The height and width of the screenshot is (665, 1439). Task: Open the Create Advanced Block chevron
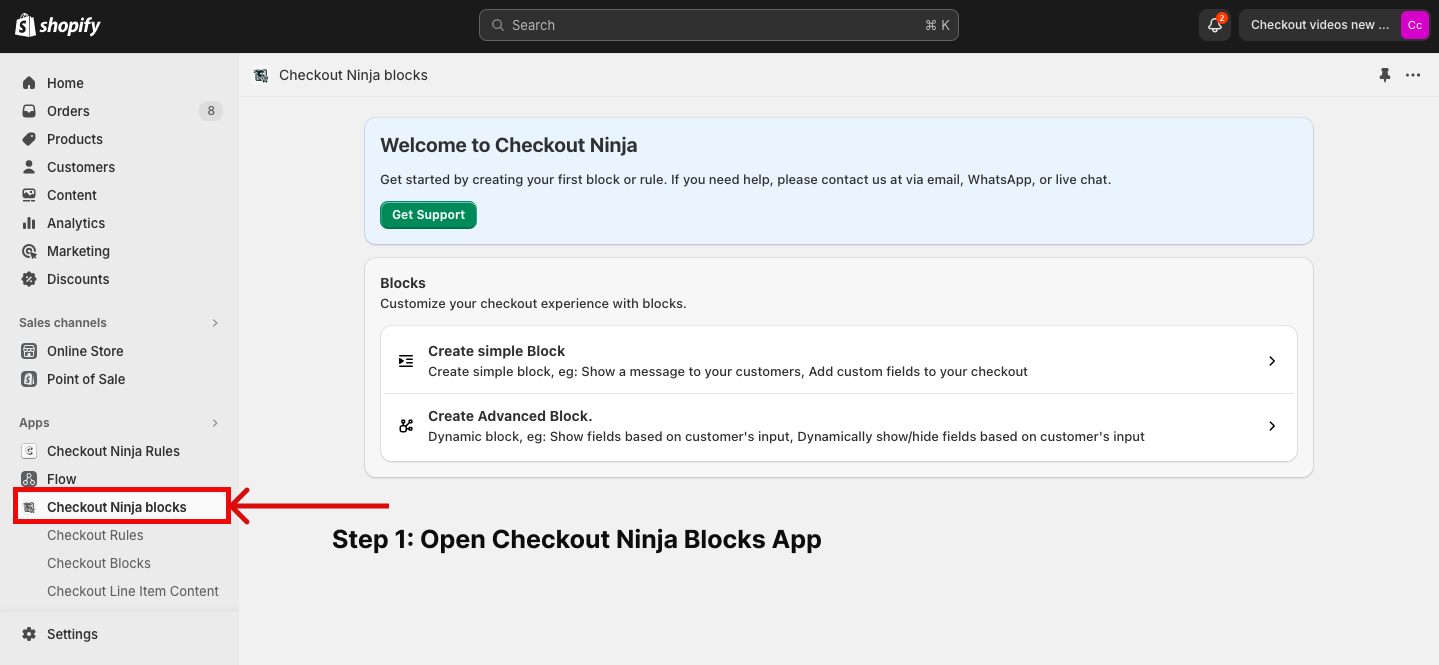pos(1271,426)
